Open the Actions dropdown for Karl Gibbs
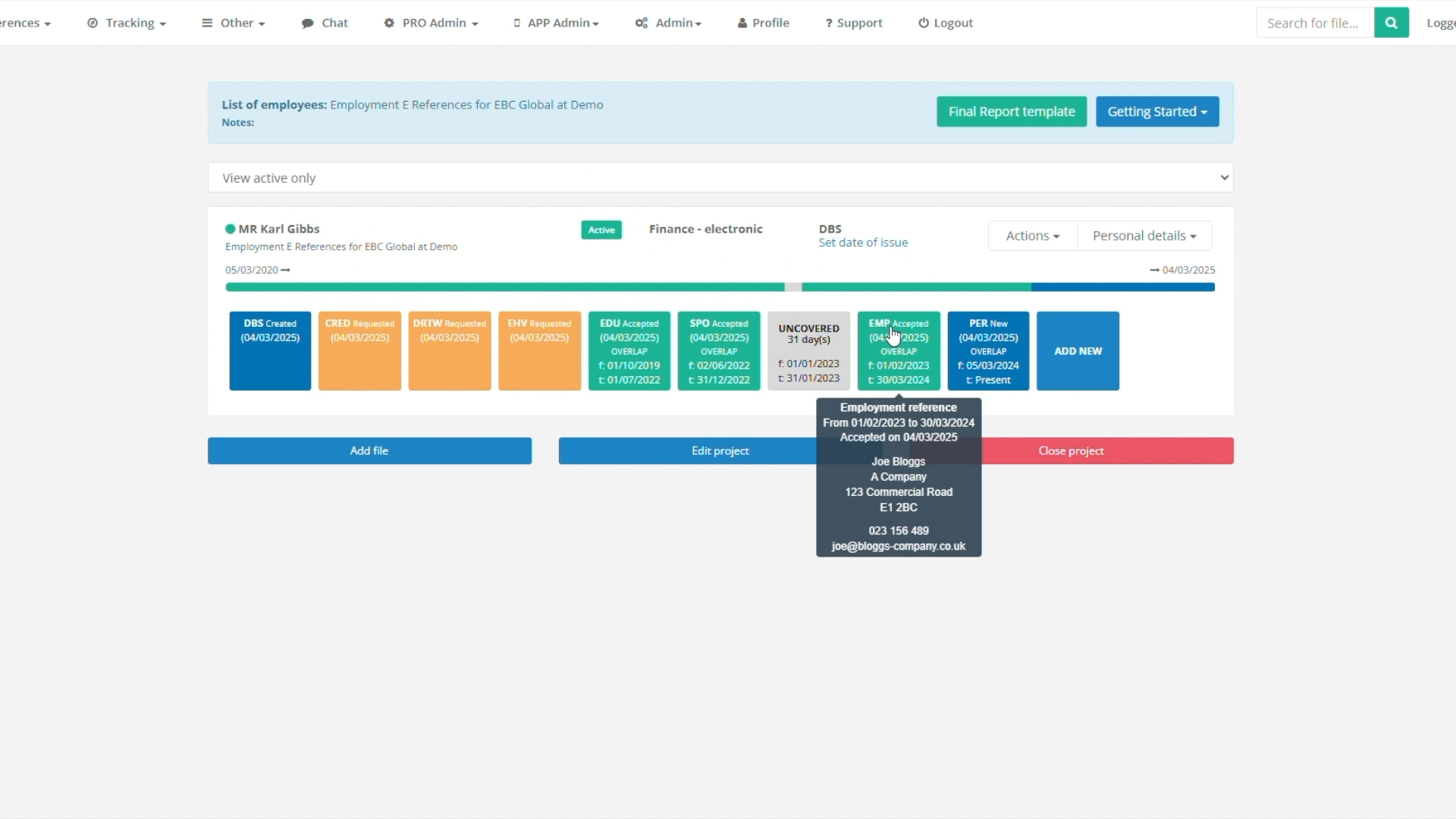1456x819 pixels. (x=1032, y=236)
